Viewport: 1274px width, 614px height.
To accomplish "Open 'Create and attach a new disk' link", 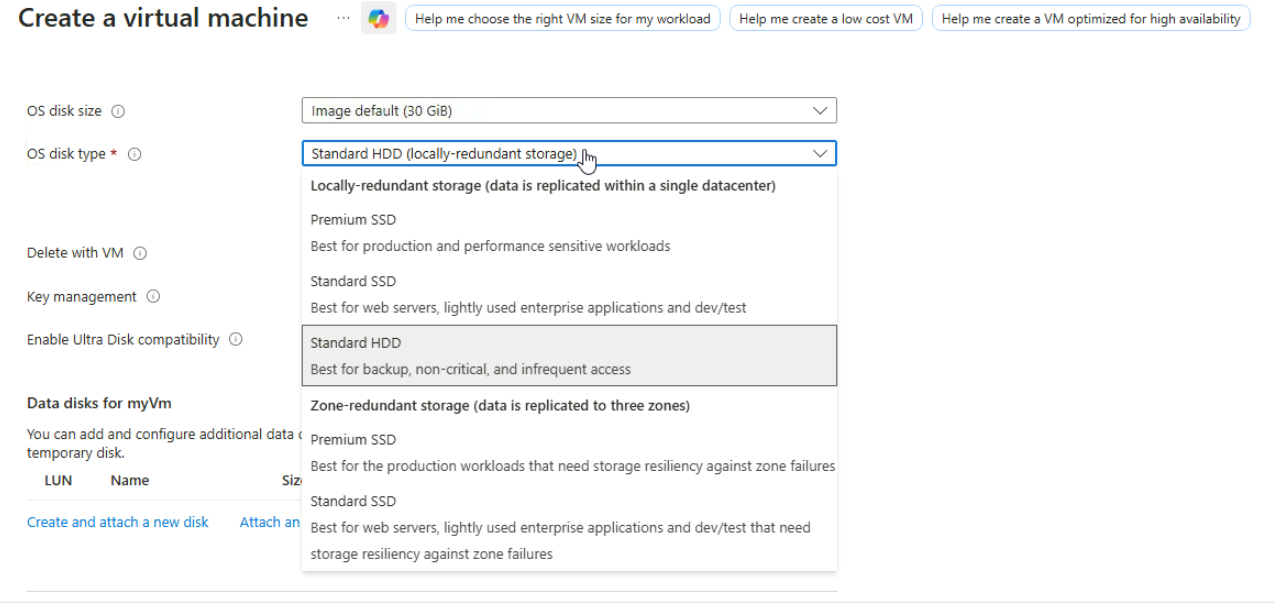I will point(118,522).
